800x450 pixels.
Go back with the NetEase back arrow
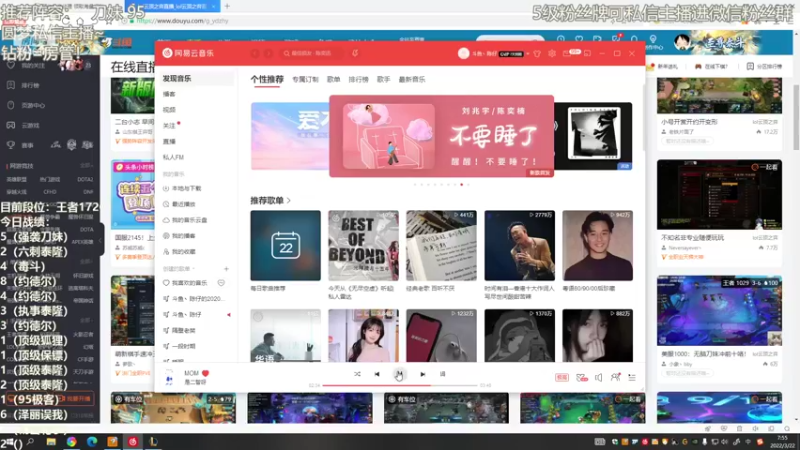coord(255,53)
